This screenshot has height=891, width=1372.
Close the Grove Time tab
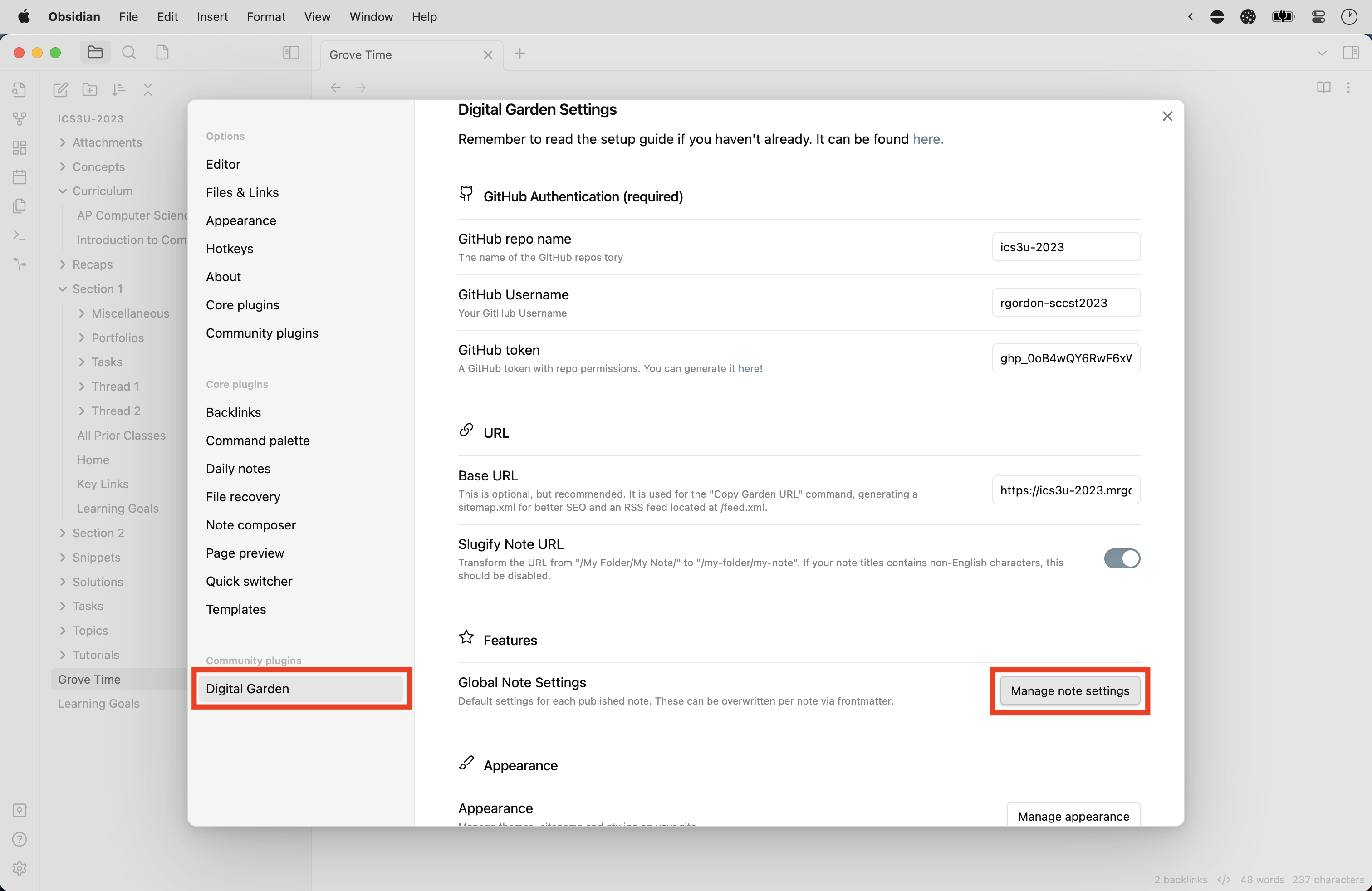point(488,55)
